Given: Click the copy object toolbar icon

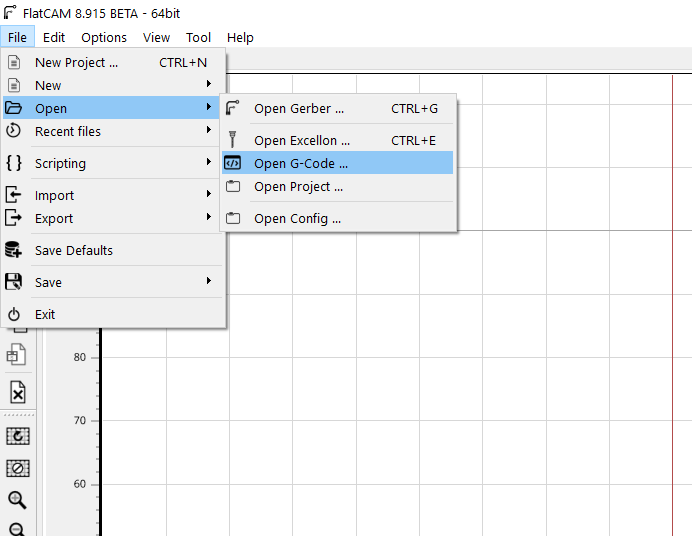Looking at the screenshot, I should (x=17, y=355).
